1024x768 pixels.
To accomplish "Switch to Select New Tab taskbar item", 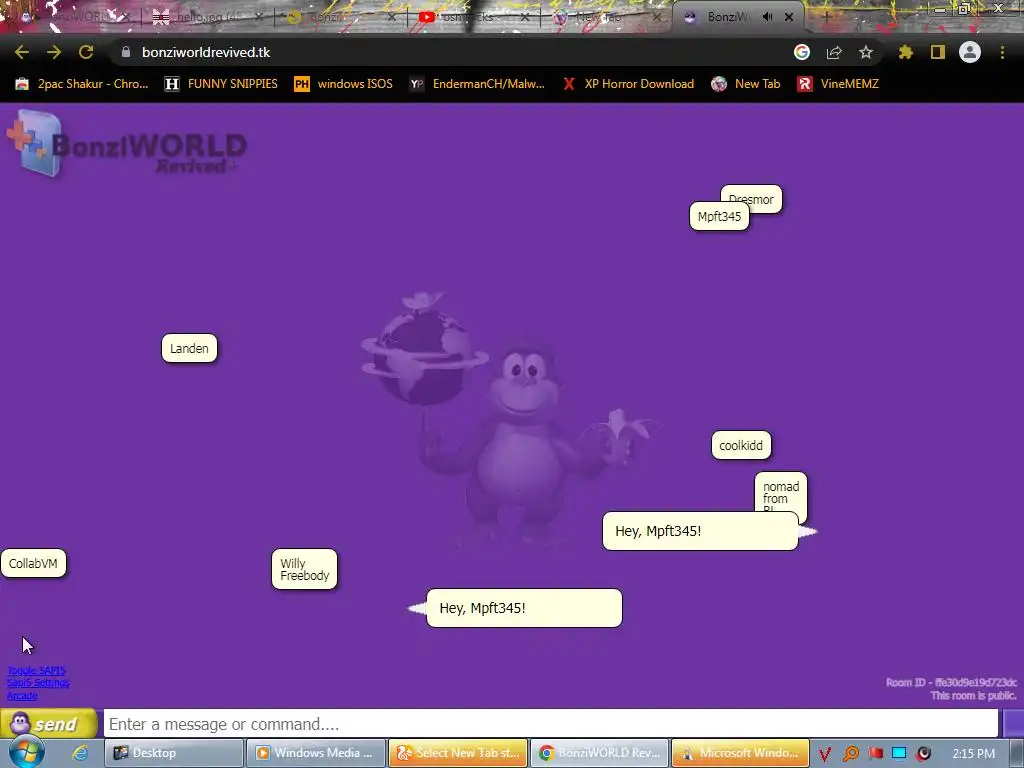I will tap(458, 753).
